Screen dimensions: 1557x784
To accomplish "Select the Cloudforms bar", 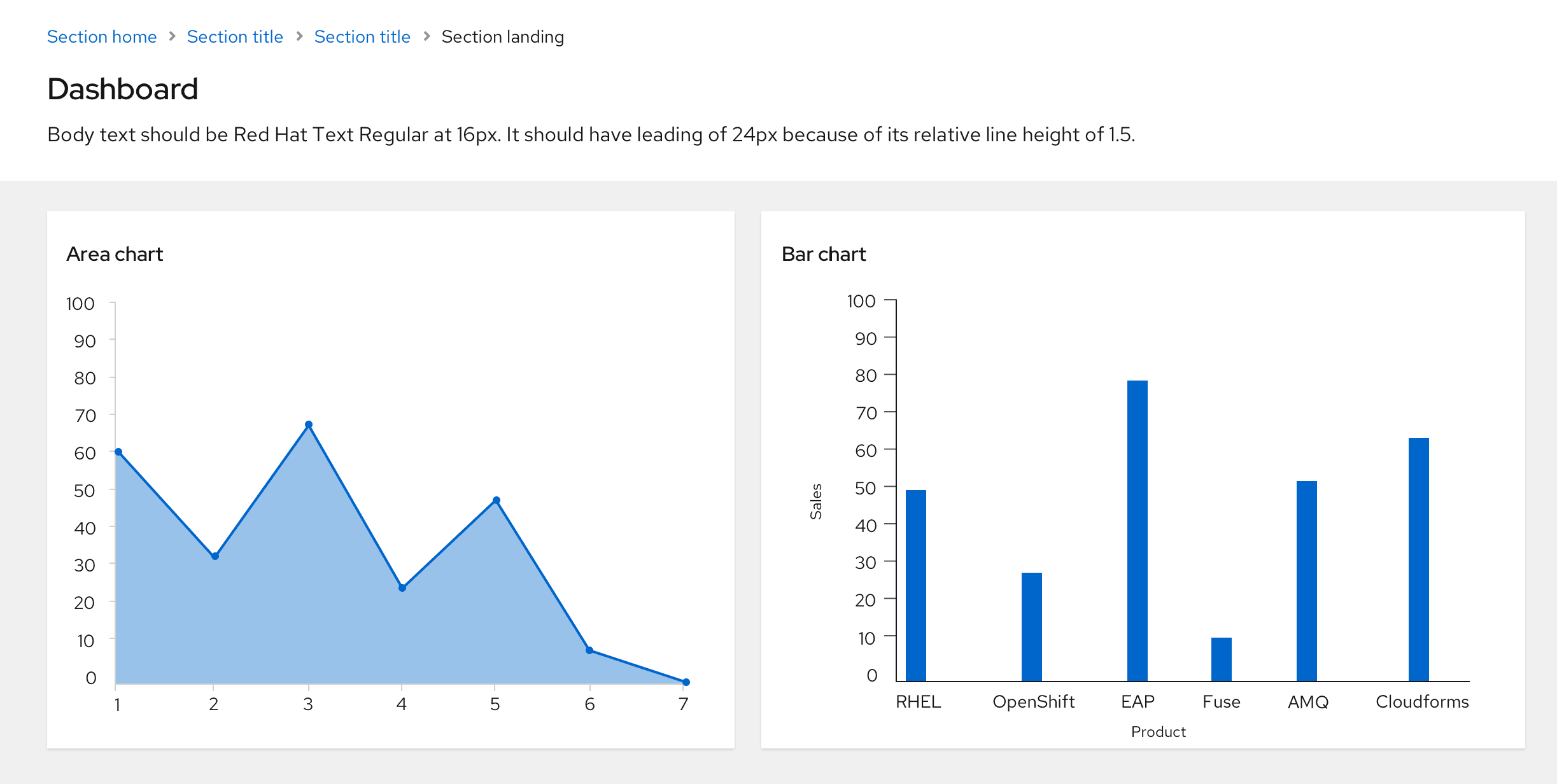I will coord(1419,559).
